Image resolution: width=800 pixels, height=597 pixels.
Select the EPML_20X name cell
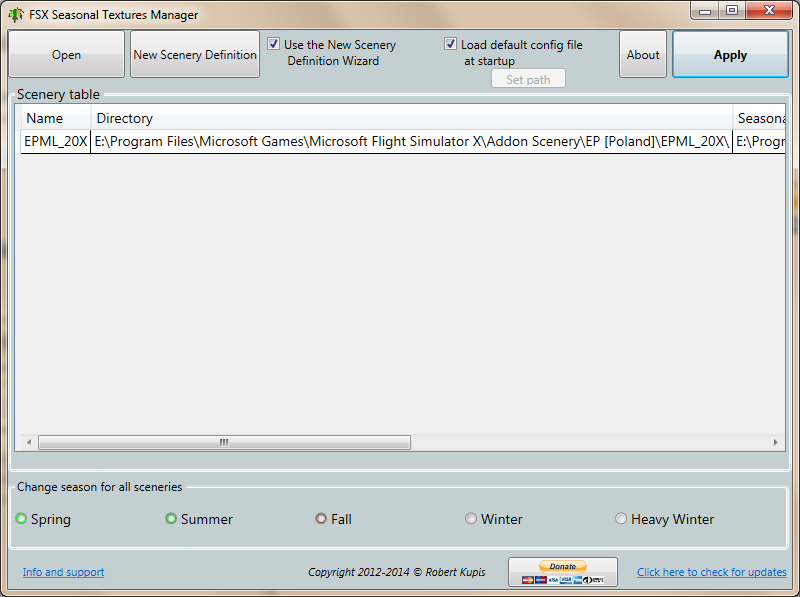point(56,141)
